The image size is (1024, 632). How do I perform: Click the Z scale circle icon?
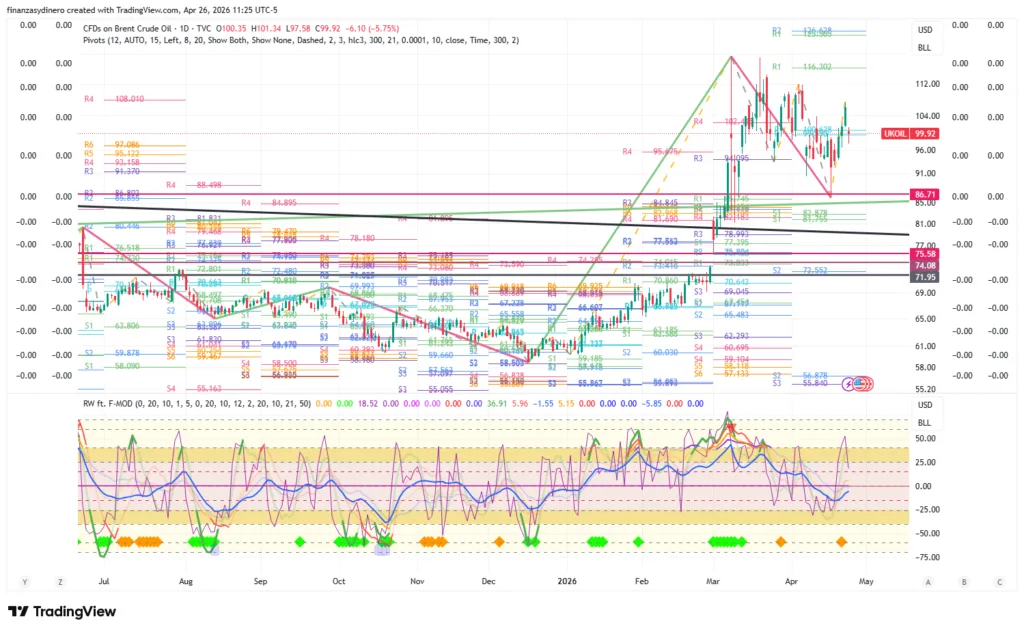point(59,580)
